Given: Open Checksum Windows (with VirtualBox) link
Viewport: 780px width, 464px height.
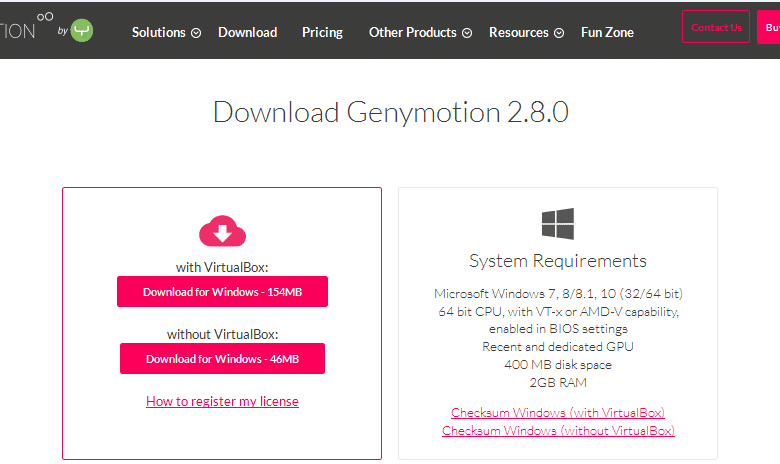Looking at the screenshot, I should tap(558, 413).
